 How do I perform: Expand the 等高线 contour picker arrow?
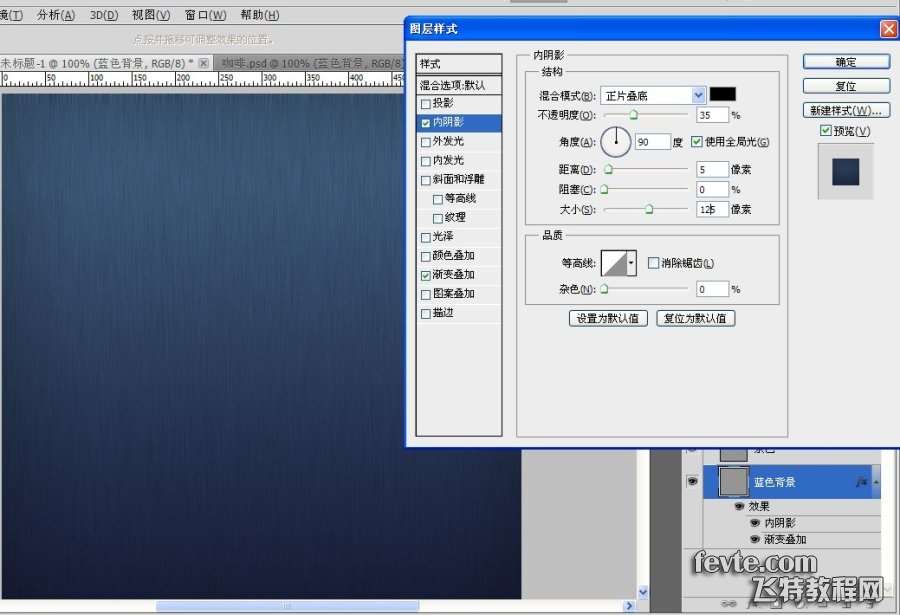[x=631, y=263]
